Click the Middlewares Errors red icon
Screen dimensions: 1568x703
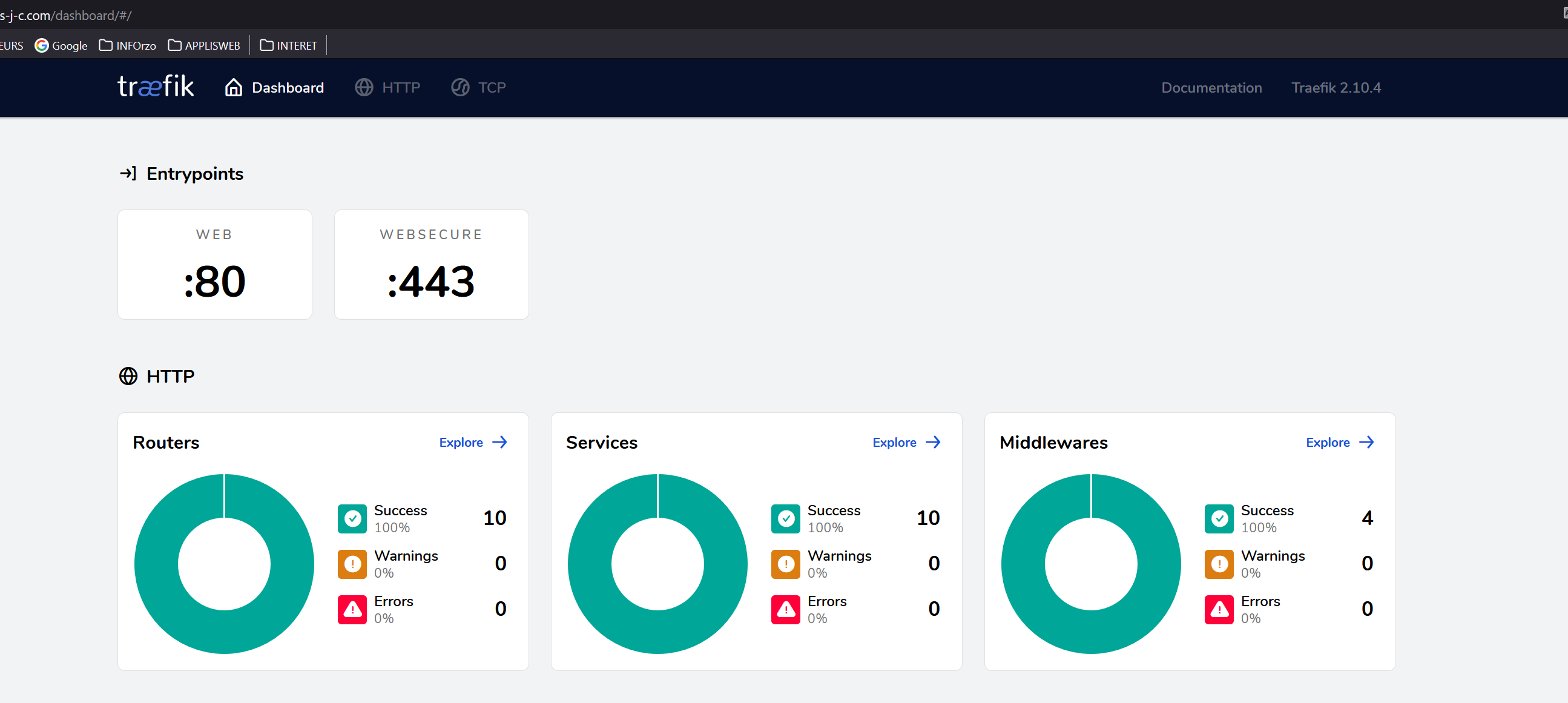tap(1219, 609)
